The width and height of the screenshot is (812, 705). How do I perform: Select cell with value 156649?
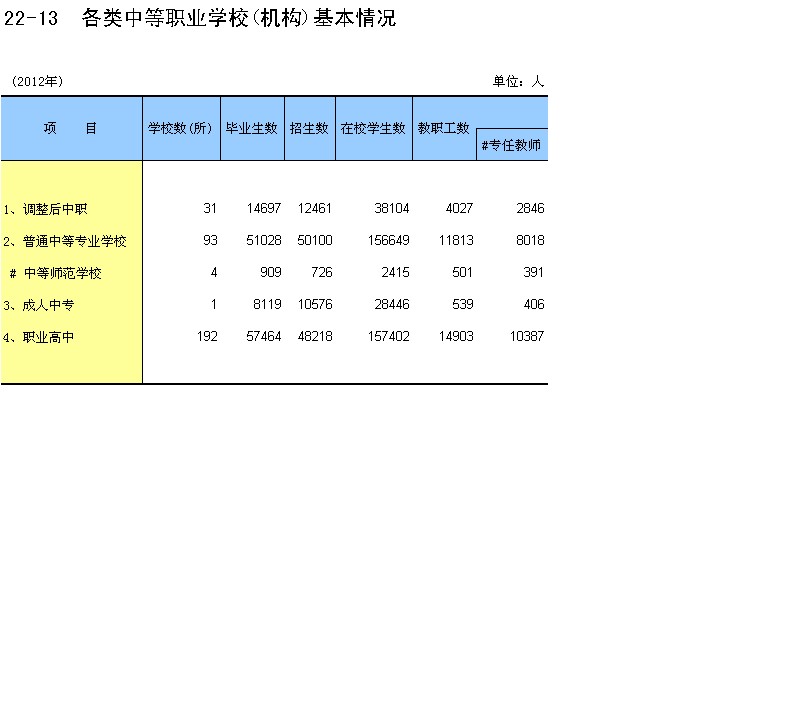tap(388, 240)
